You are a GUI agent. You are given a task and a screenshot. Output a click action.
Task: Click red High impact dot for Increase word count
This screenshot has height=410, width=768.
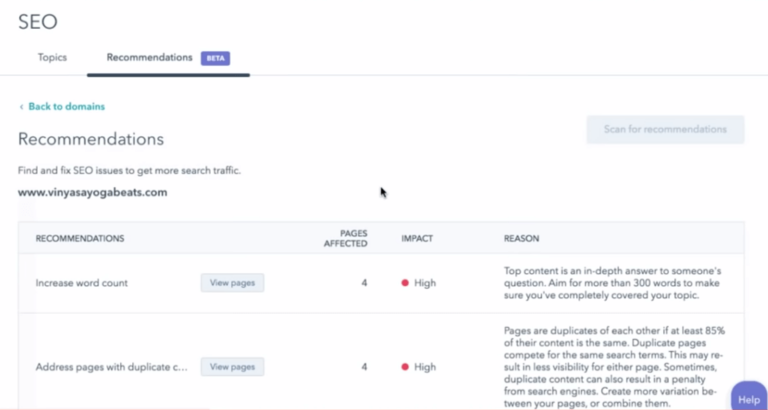(x=405, y=283)
